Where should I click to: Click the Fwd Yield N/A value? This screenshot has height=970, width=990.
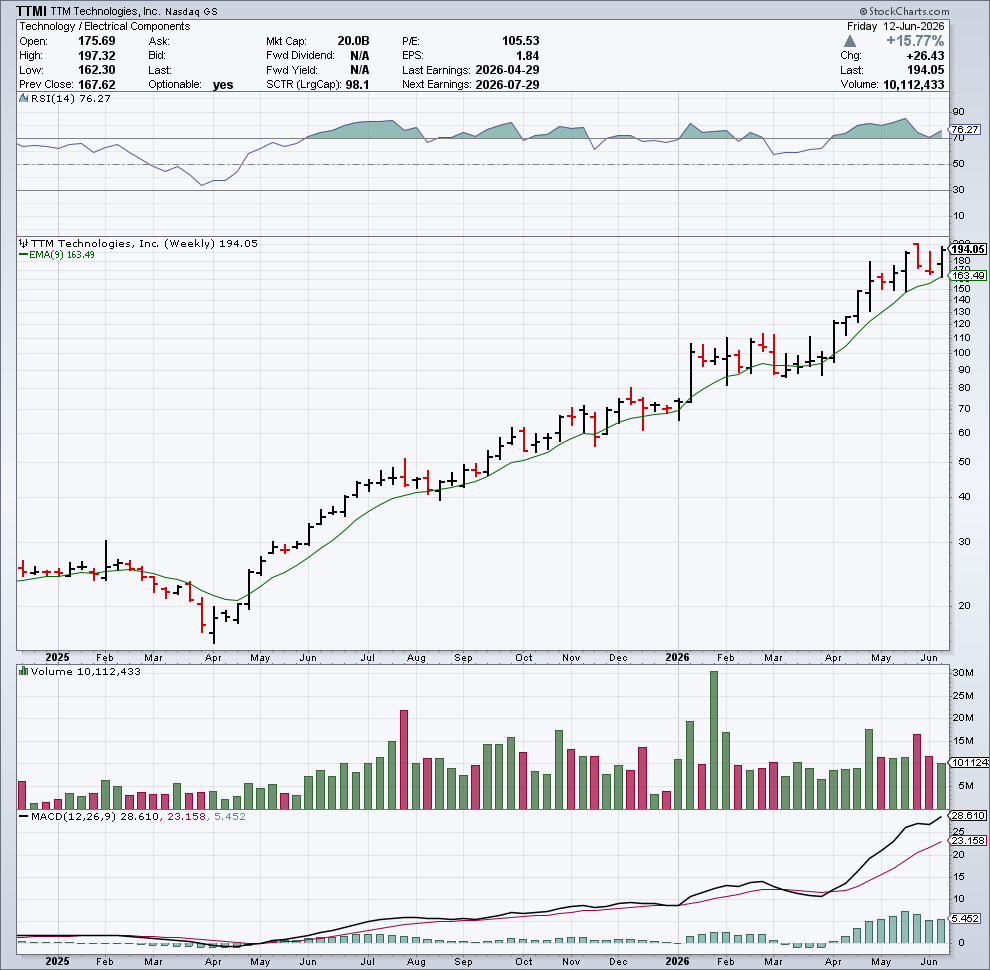click(359, 70)
